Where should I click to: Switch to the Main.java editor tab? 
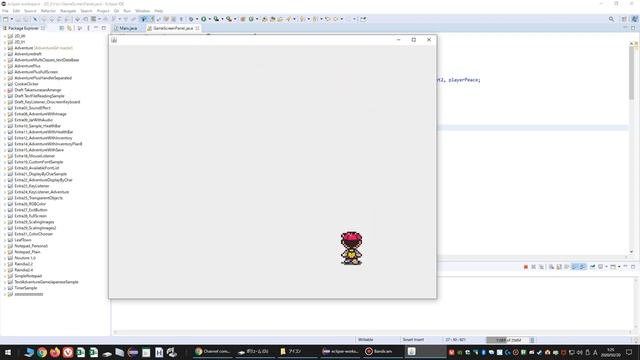click(126, 28)
